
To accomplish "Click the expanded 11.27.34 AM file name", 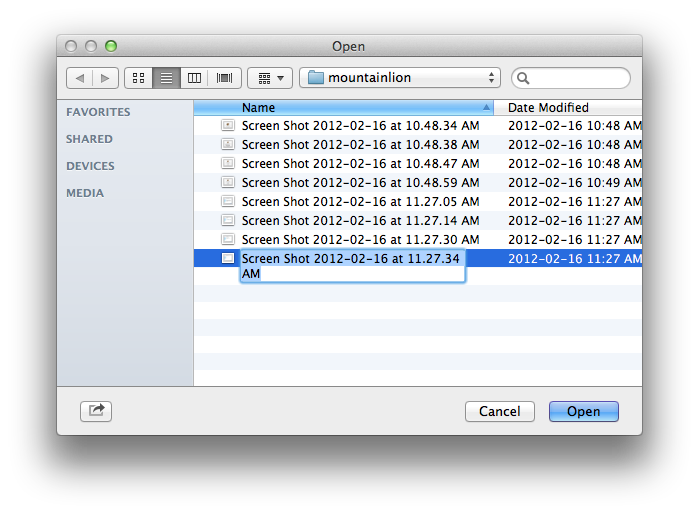I will click(353, 266).
